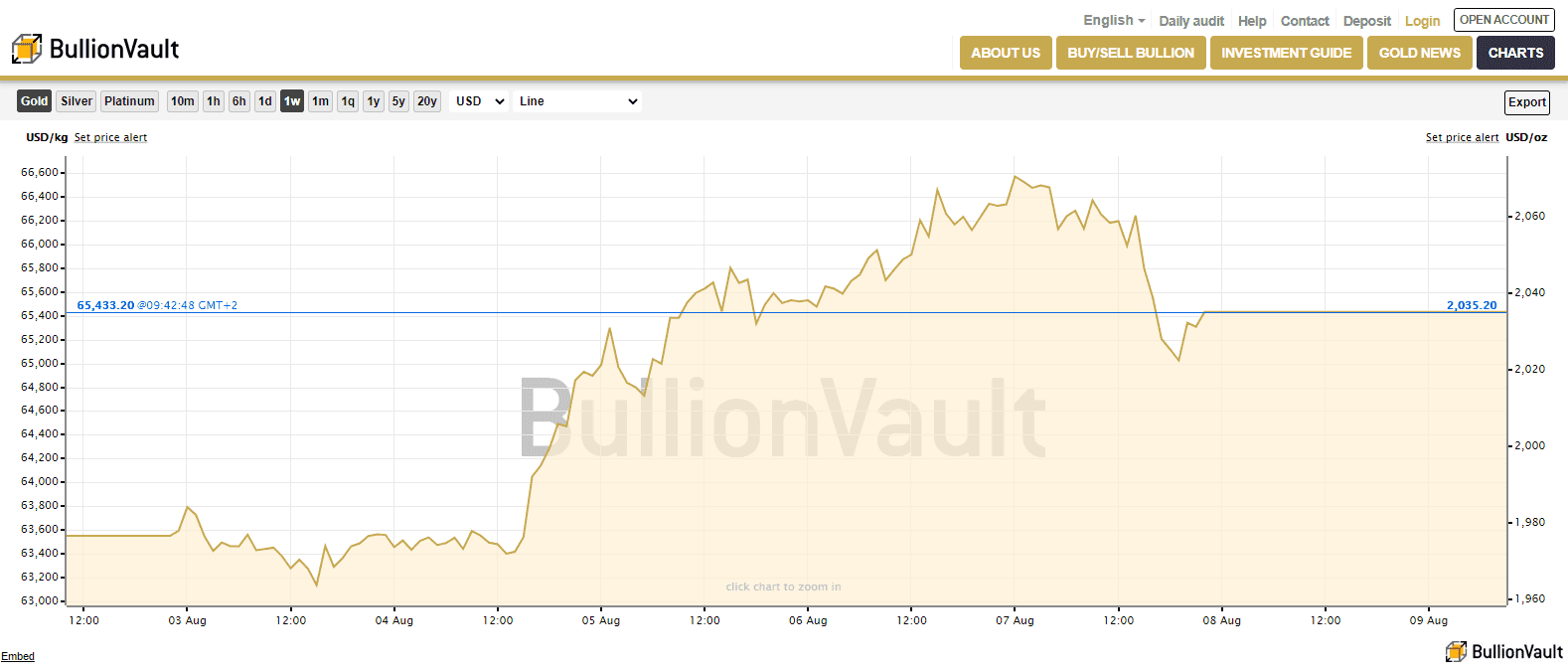Click the chart peak near 07 Aug
The height and width of the screenshot is (672, 1568).
coord(1015,177)
